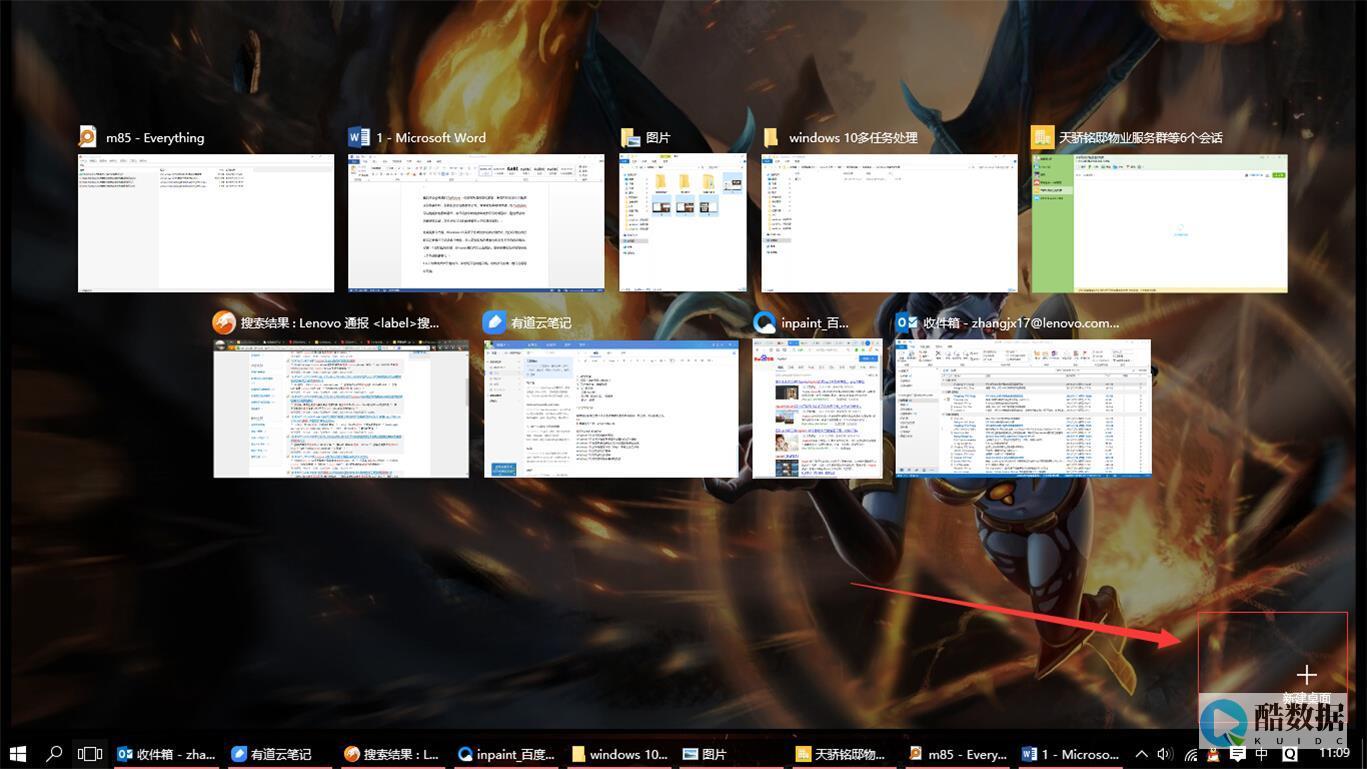
Task: Select the 天骄铭邸物业服务群 chat window thumbnail
Action: [1159, 223]
